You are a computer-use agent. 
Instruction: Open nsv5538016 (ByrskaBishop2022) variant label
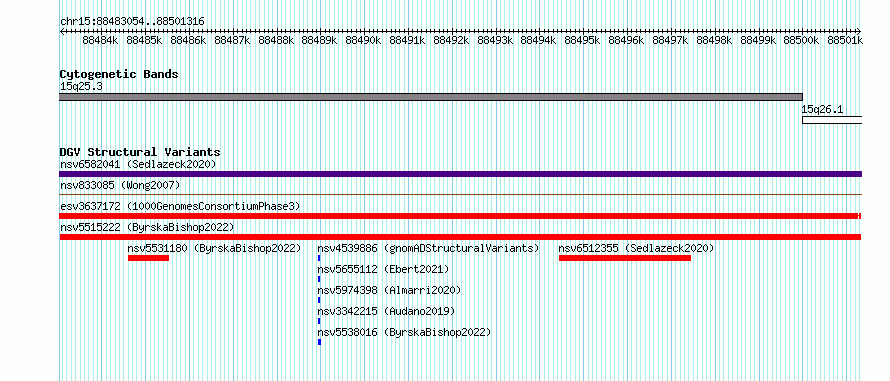[x=404, y=332]
